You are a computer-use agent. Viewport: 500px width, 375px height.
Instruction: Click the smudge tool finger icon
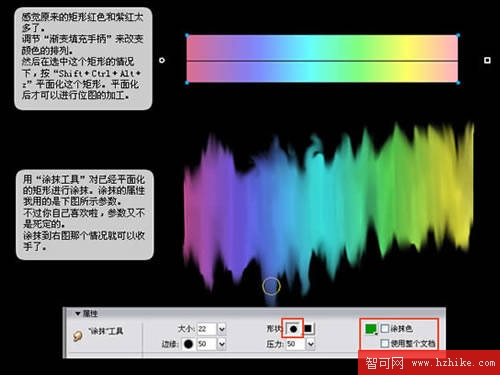pyautogui.click(x=78, y=336)
